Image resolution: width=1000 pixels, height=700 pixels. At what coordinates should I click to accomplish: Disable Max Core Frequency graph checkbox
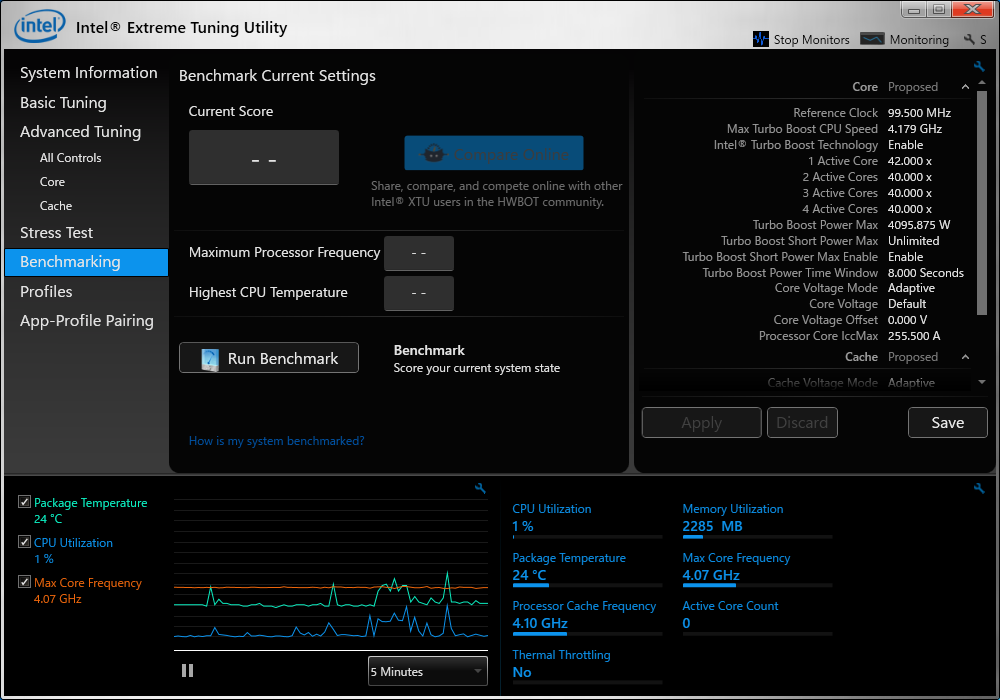24,581
